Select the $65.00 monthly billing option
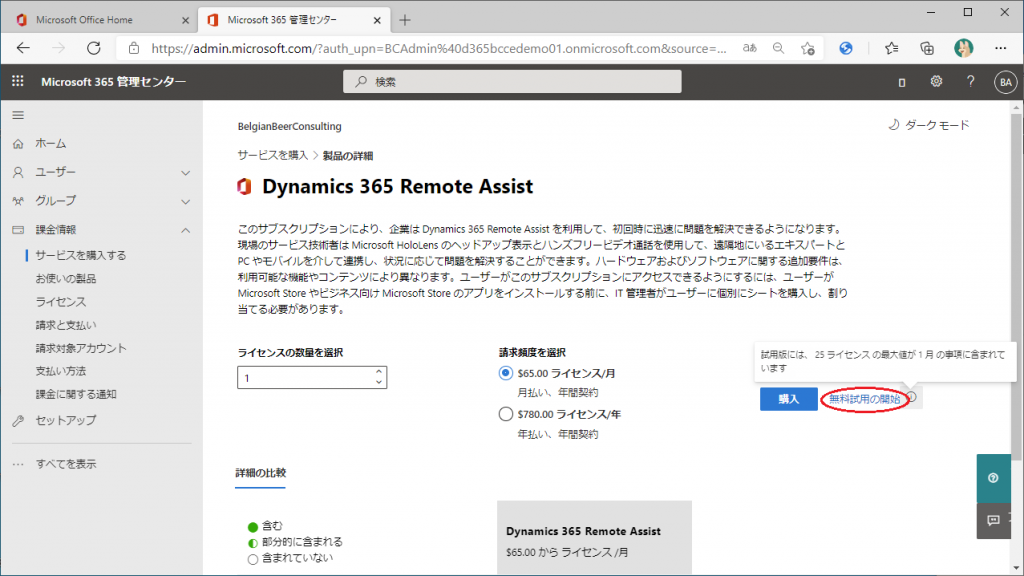 pyautogui.click(x=505, y=374)
